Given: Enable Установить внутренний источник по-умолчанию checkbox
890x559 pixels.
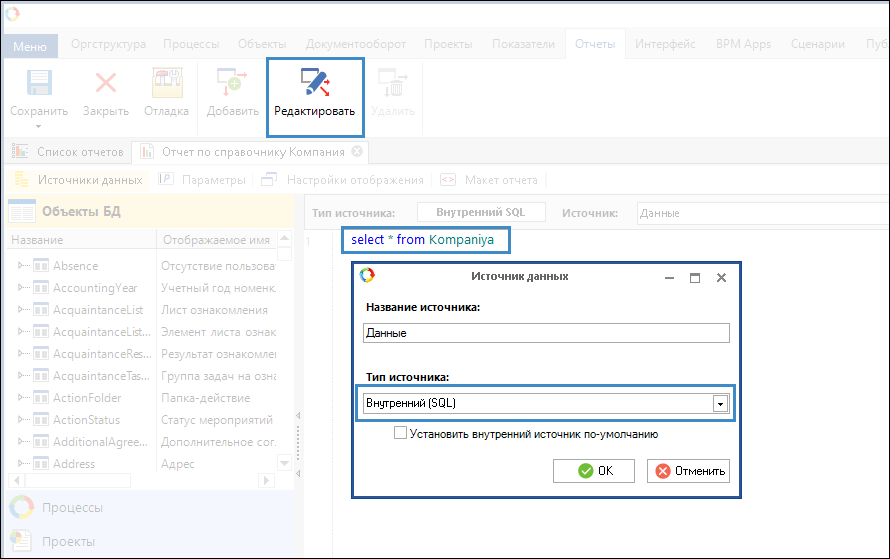Looking at the screenshot, I should pos(401,434).
